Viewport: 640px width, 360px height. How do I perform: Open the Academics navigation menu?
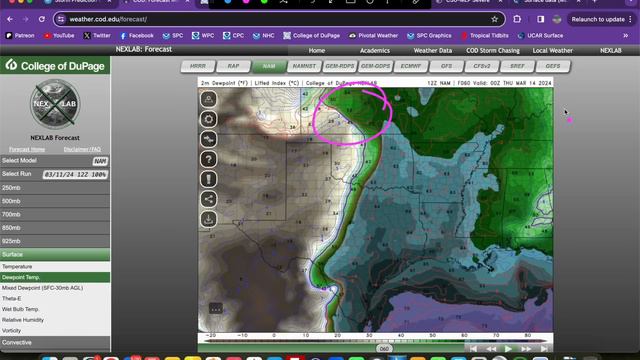[375, 51]
